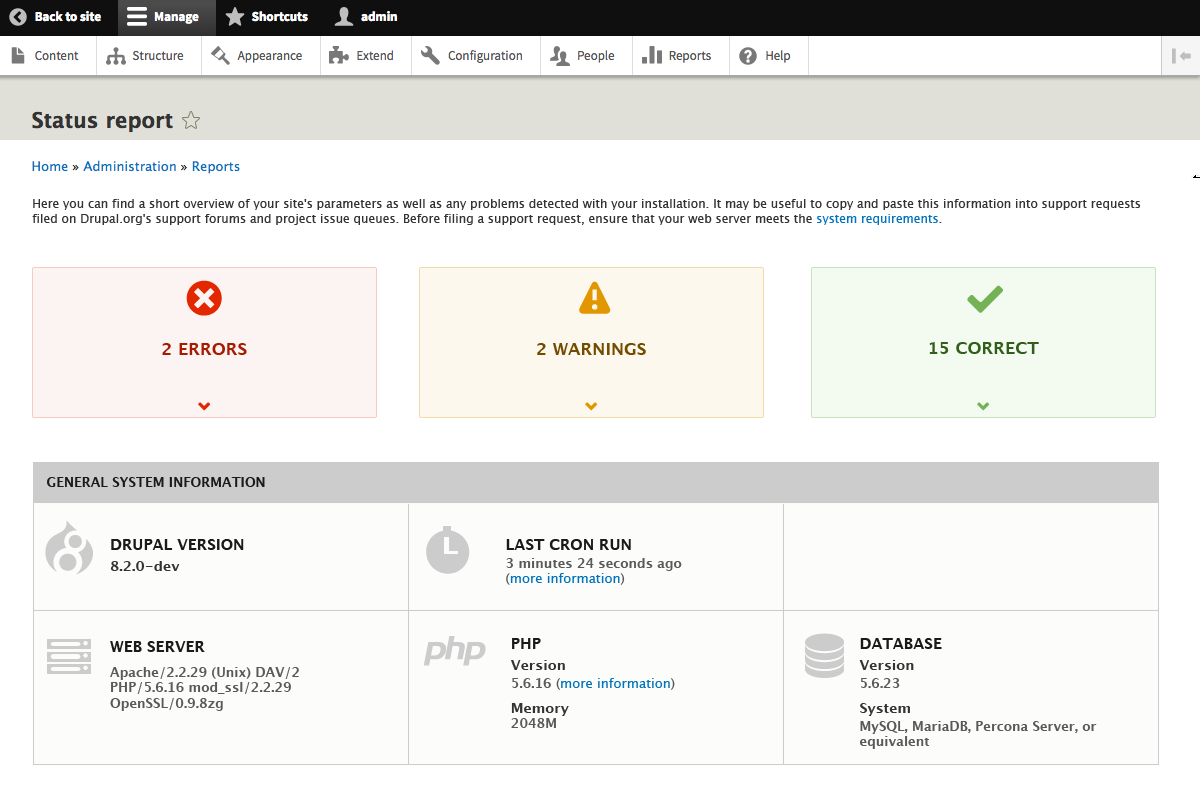Click the star icon beside Status report
This screenshot has height=799, width=1200.
click(191, 121)
